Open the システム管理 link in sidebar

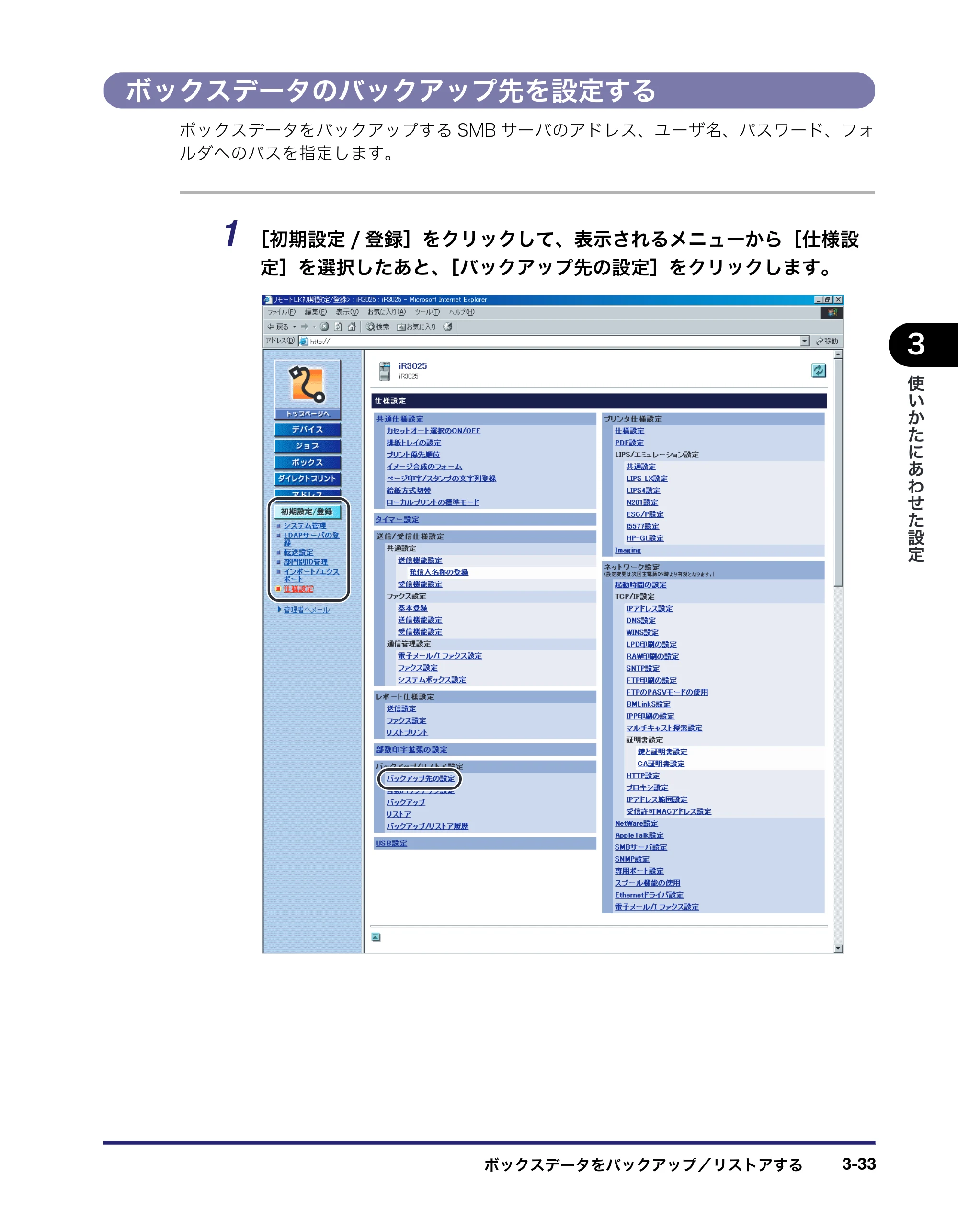coord(305,526)
